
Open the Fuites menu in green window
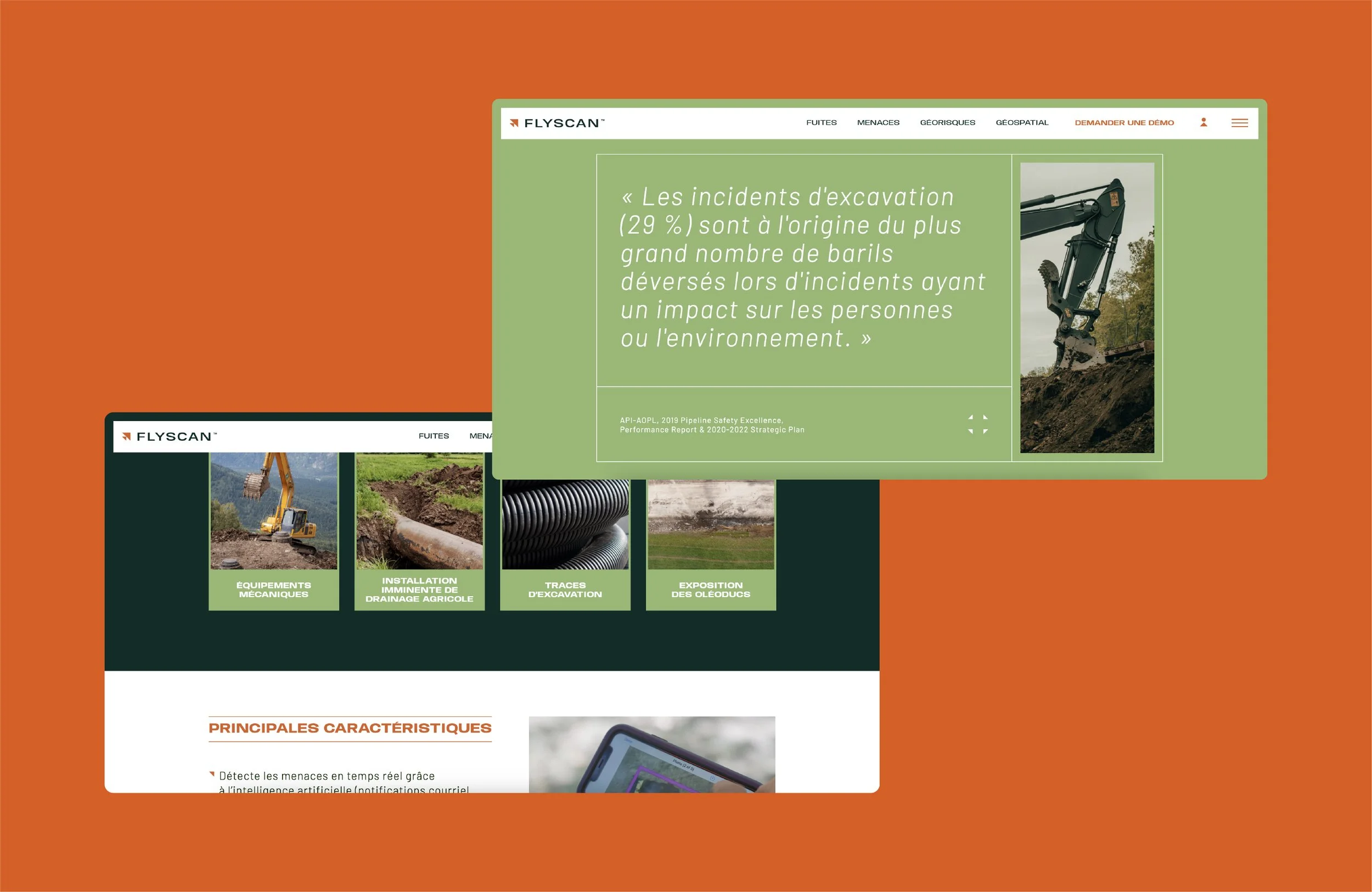(x=821, y=123)
